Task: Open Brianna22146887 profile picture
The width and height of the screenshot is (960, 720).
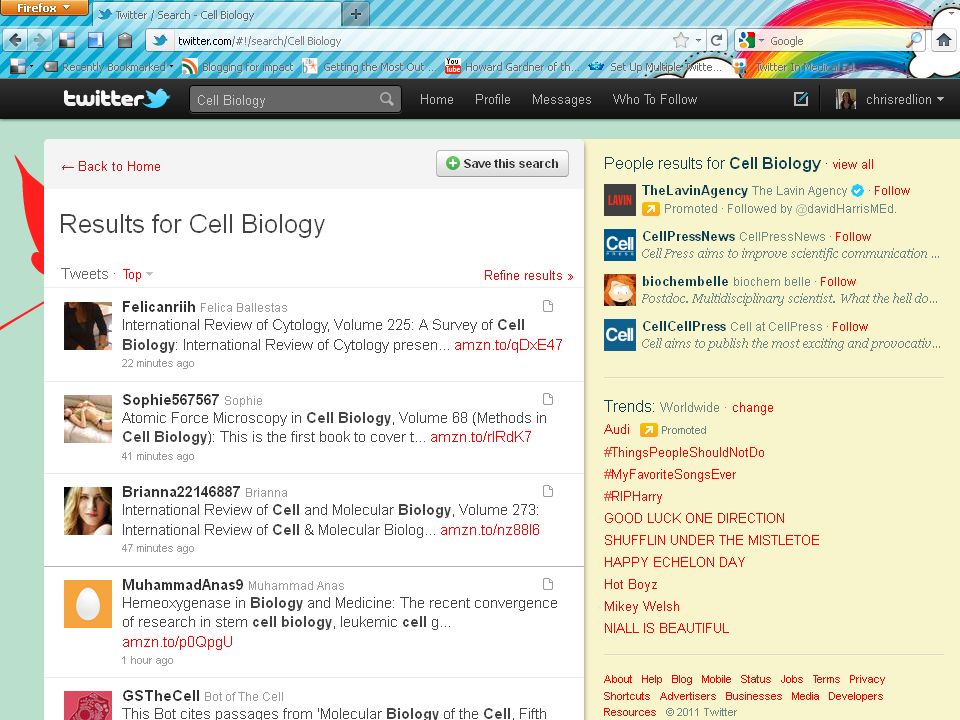Action: [x=88, y=511]
